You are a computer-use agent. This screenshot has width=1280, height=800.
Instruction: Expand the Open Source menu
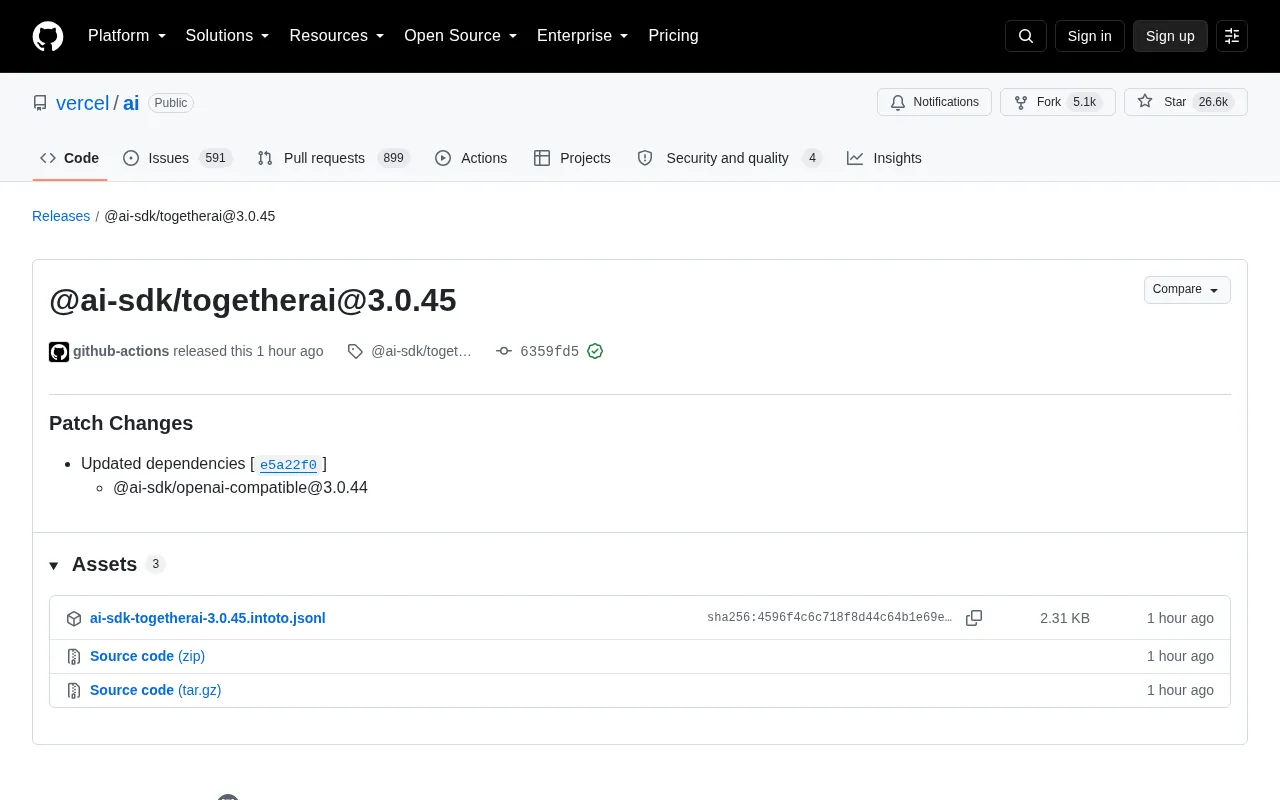(x=461, y=36)
